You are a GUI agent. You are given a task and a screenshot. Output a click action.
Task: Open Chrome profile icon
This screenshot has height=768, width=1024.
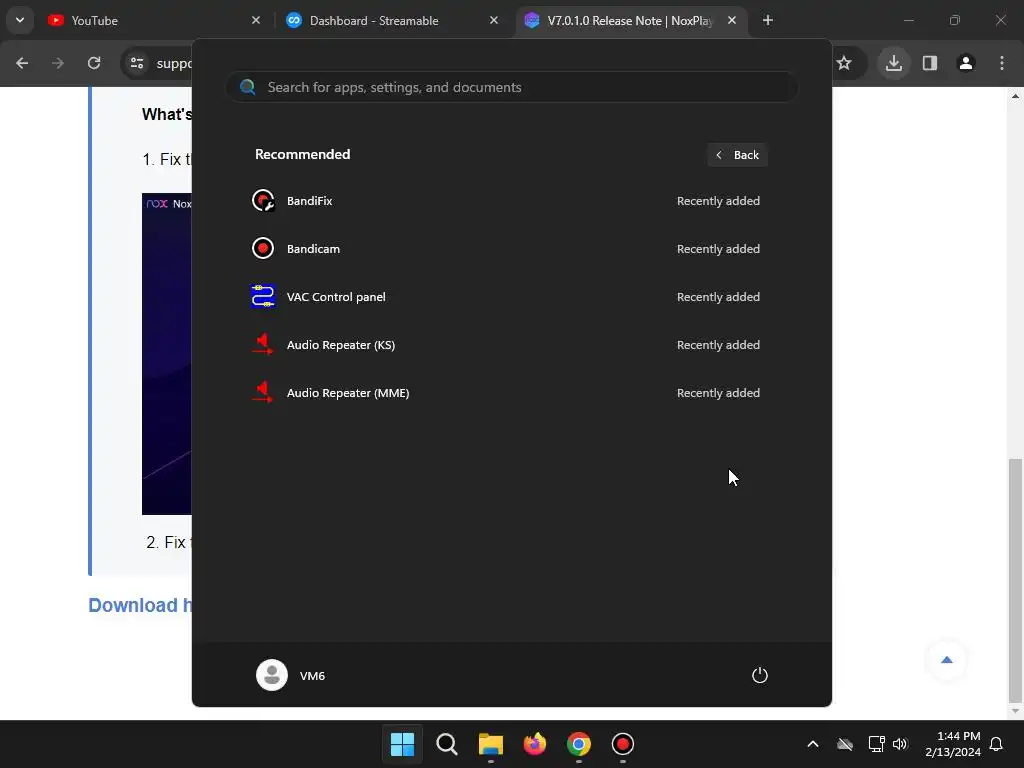(966, 63)
